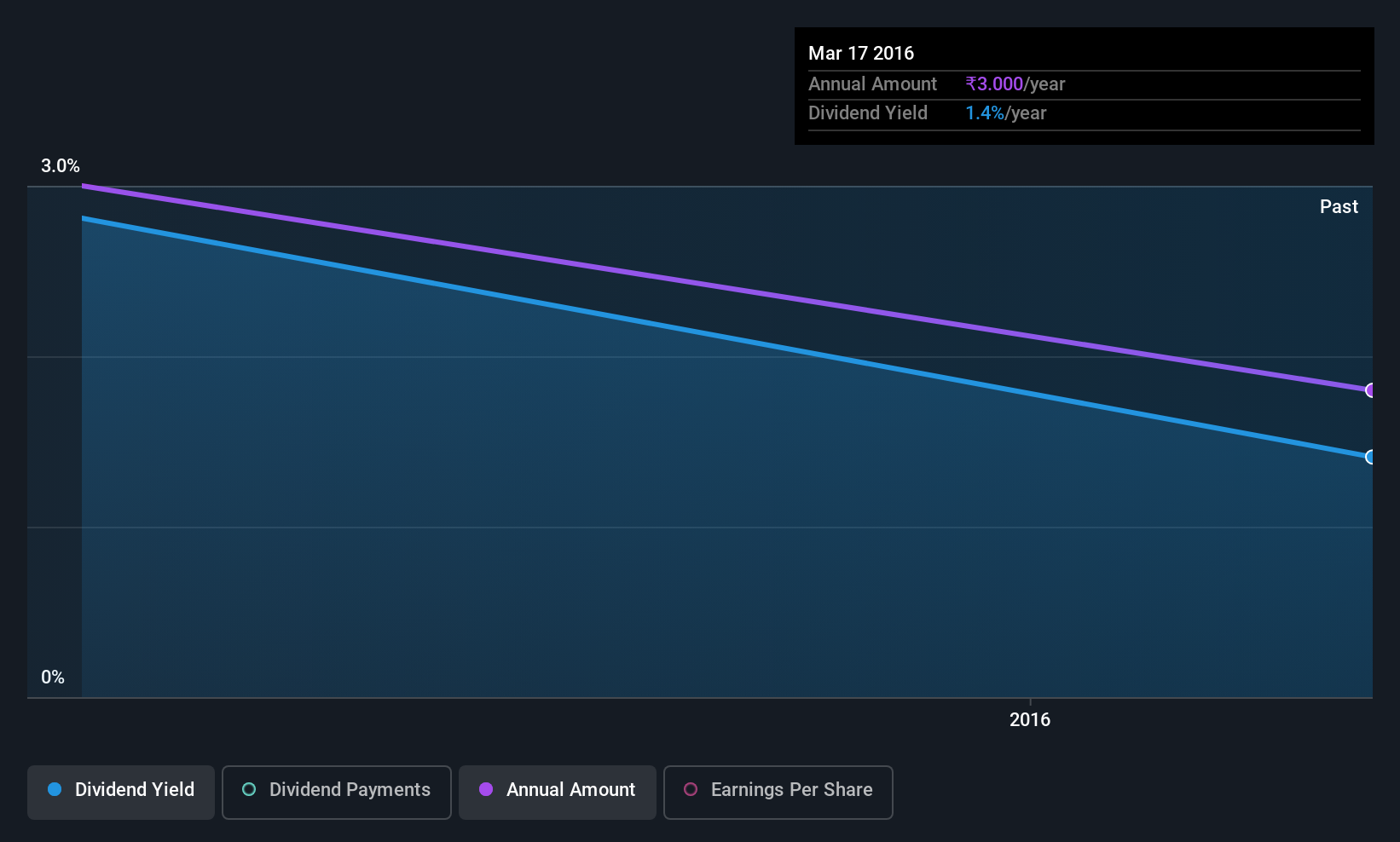The image size is (1400, 842).
Task: Select the purple Annual Amount endpoint marker
Action: tap(1370, 390)
